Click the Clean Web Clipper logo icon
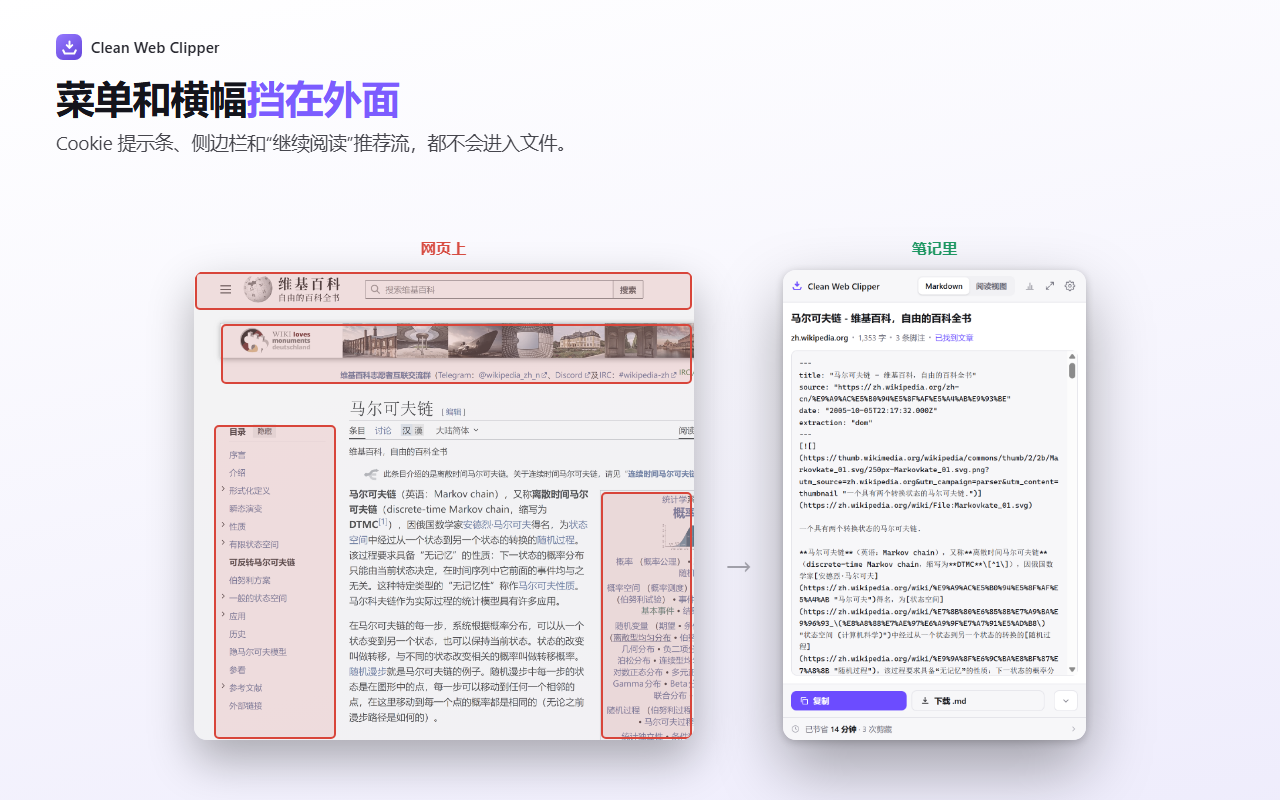Screen dimensions: 1280x800 [69, 47]
